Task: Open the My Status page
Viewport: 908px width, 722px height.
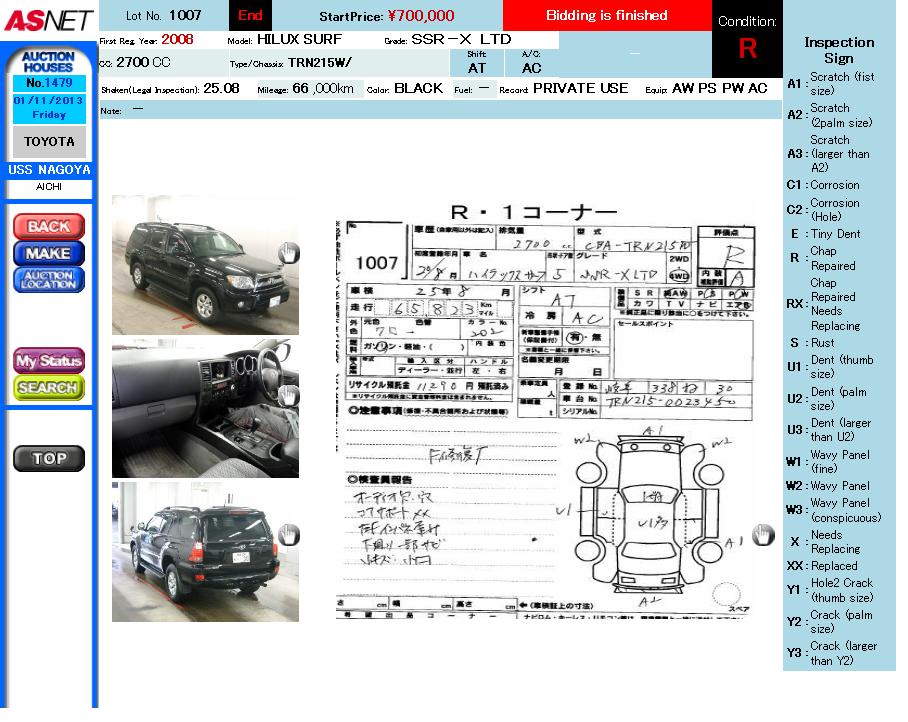Action: [48, 361]
